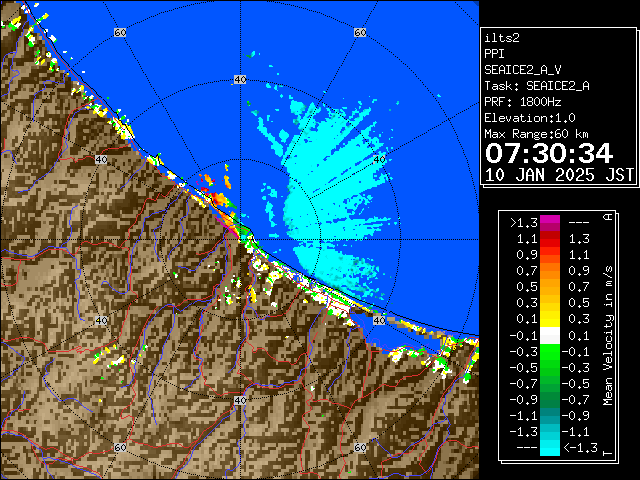Select the 'Elevation:1.0' text

point(530,118)
